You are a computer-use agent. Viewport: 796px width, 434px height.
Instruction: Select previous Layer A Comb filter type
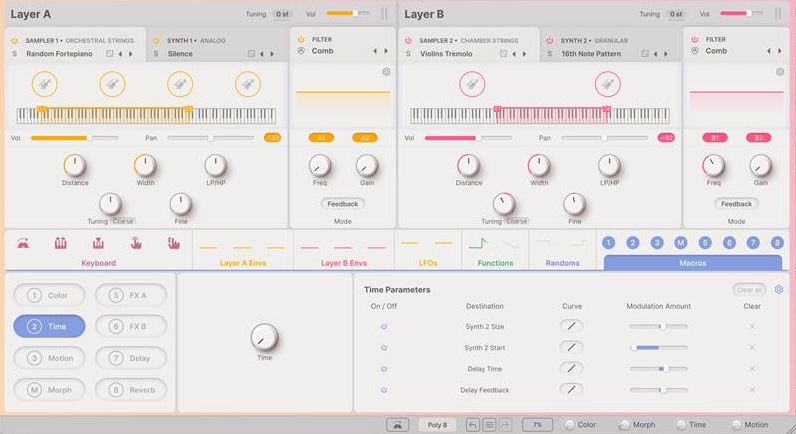[375, 51]
